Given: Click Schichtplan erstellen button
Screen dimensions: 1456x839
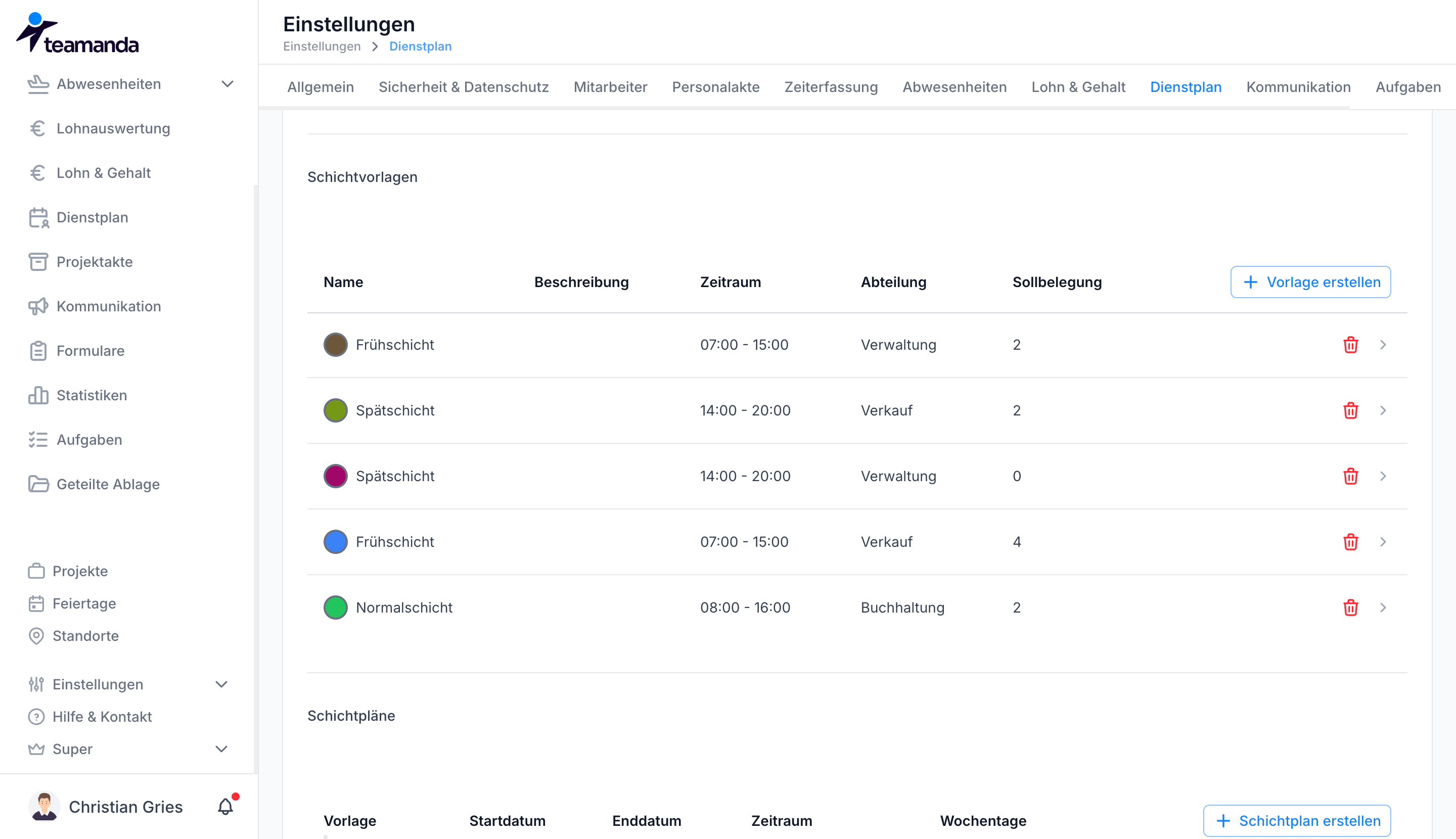Looking at the screenshot, I should point(1297,821).
